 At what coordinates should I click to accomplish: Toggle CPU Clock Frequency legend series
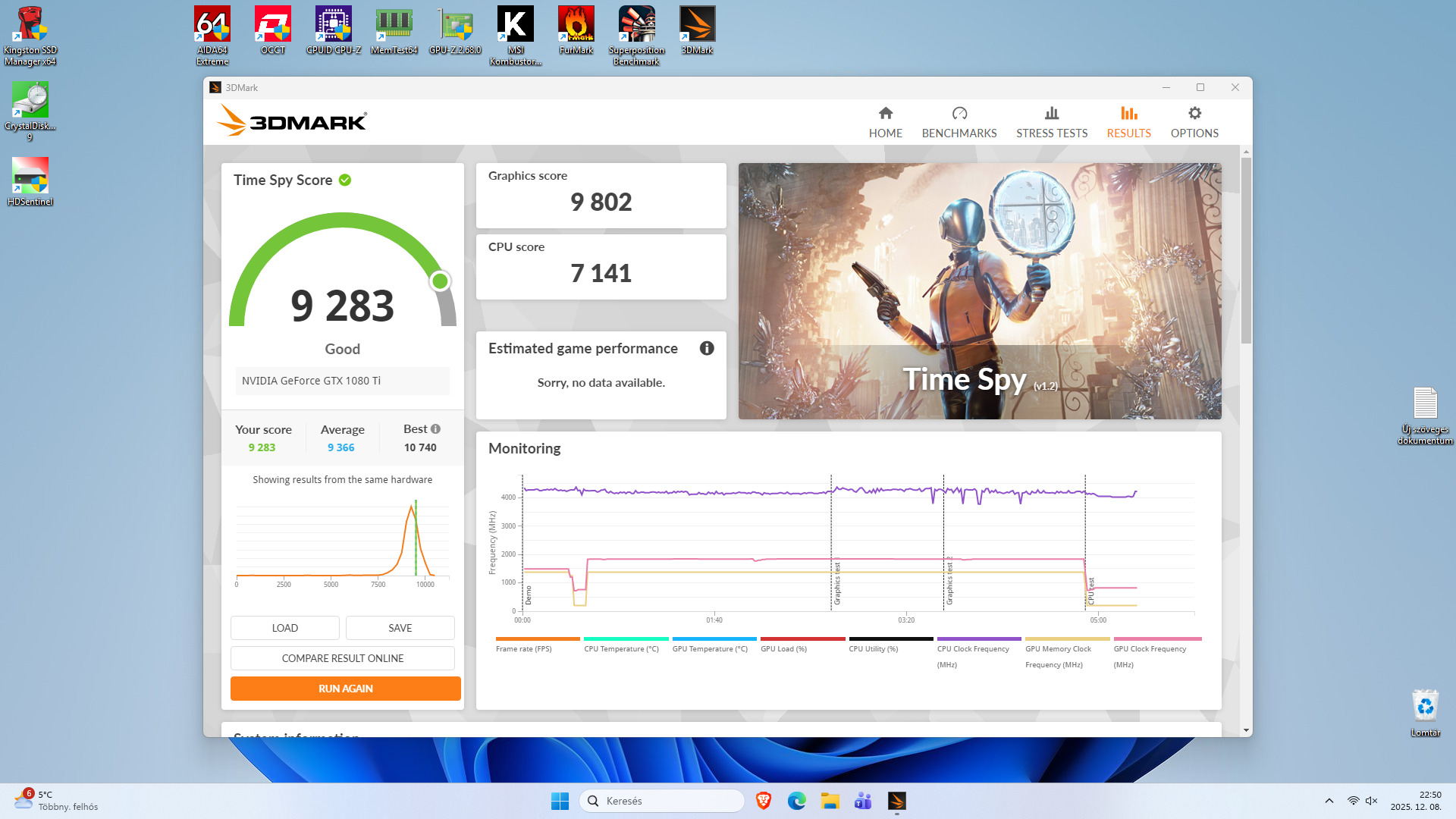pos(973,648)
